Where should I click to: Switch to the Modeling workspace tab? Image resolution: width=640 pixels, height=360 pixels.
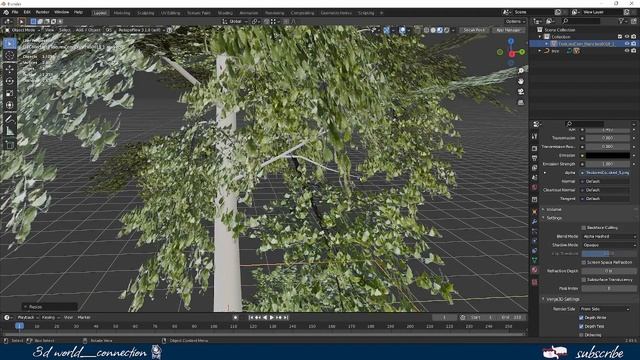(122, 13)
